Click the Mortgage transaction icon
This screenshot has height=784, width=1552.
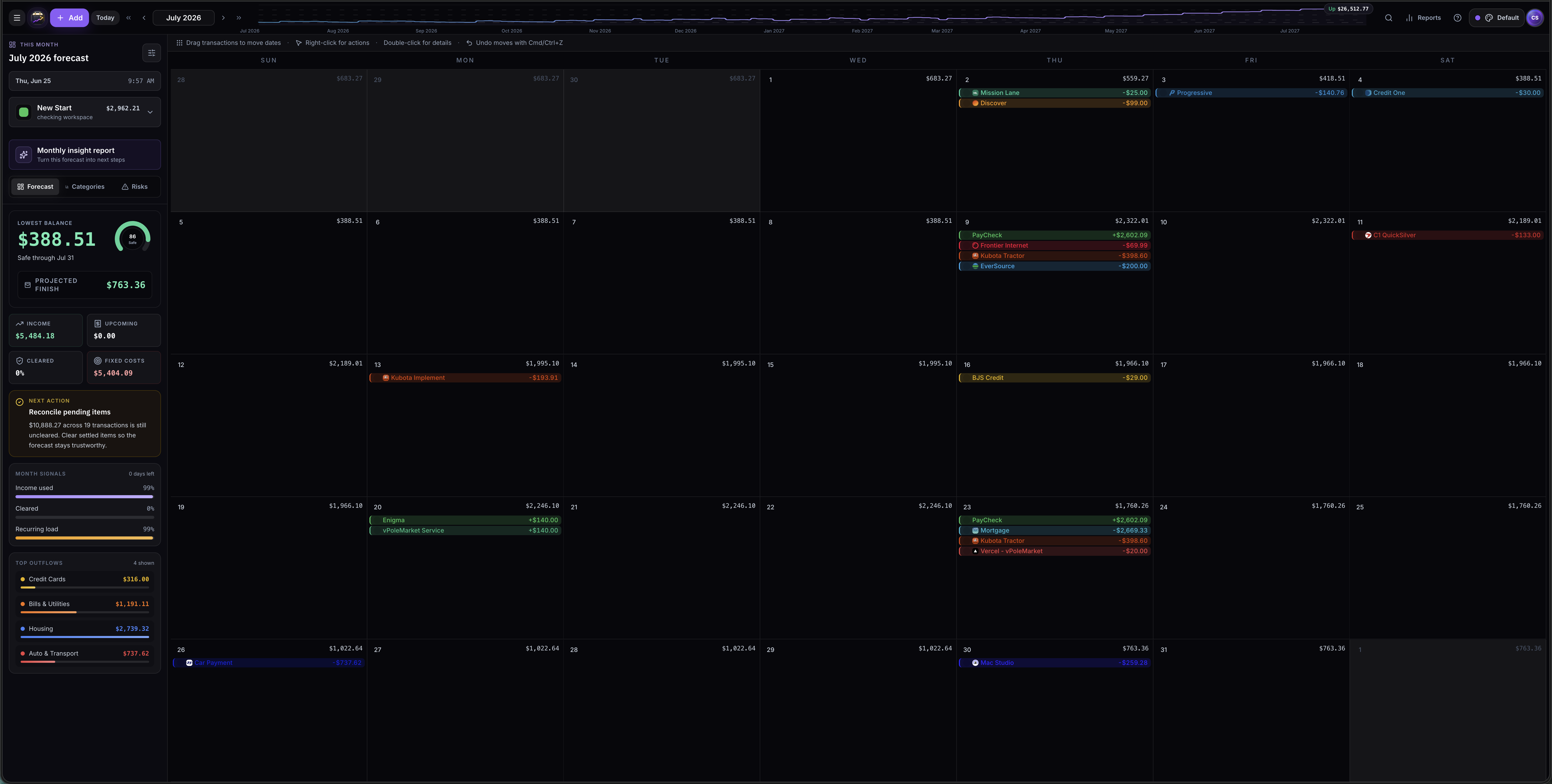tap(975, 530)
